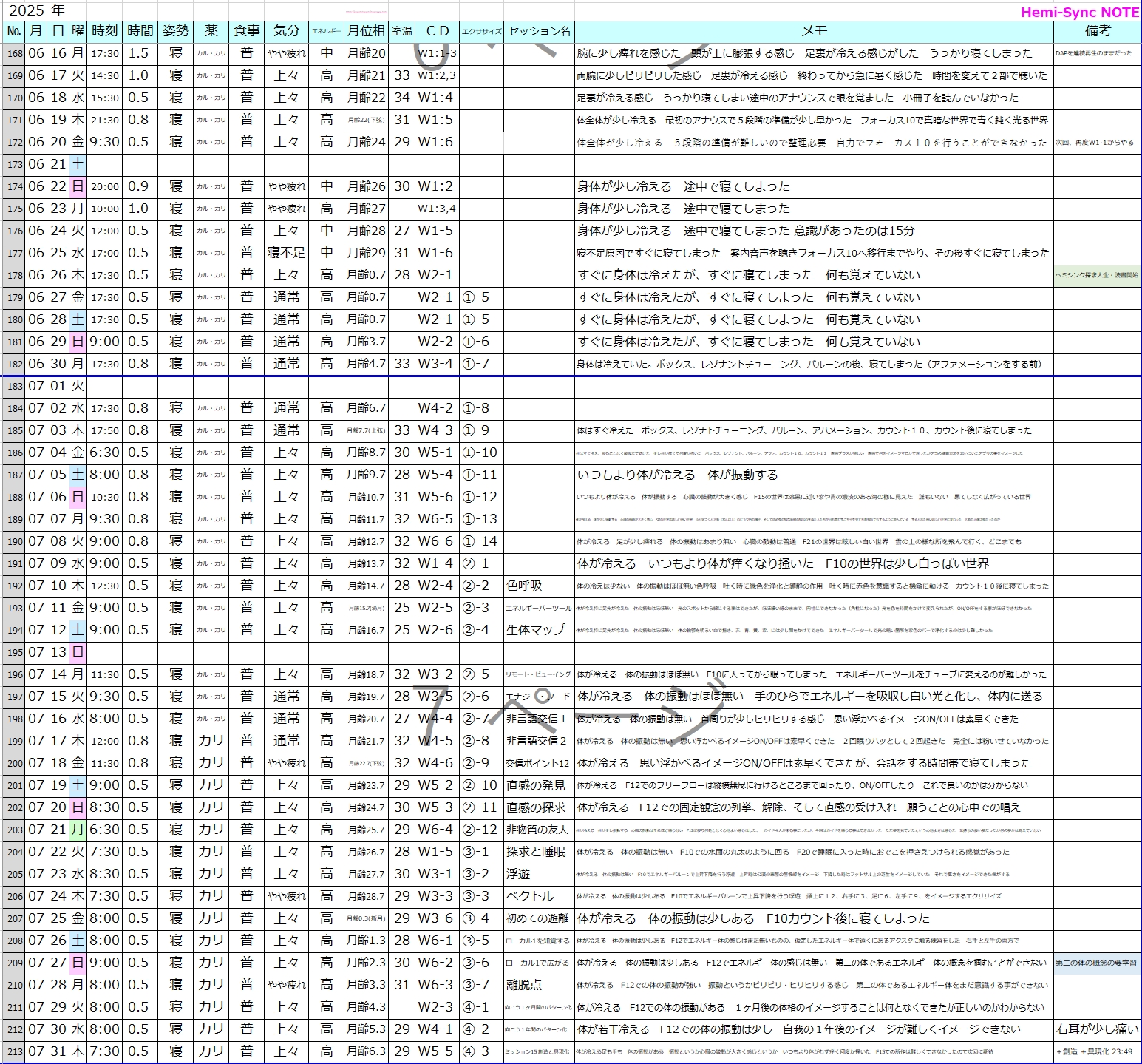
Task: Select the ④-3 exercise cell
Action: point(481,1051)
